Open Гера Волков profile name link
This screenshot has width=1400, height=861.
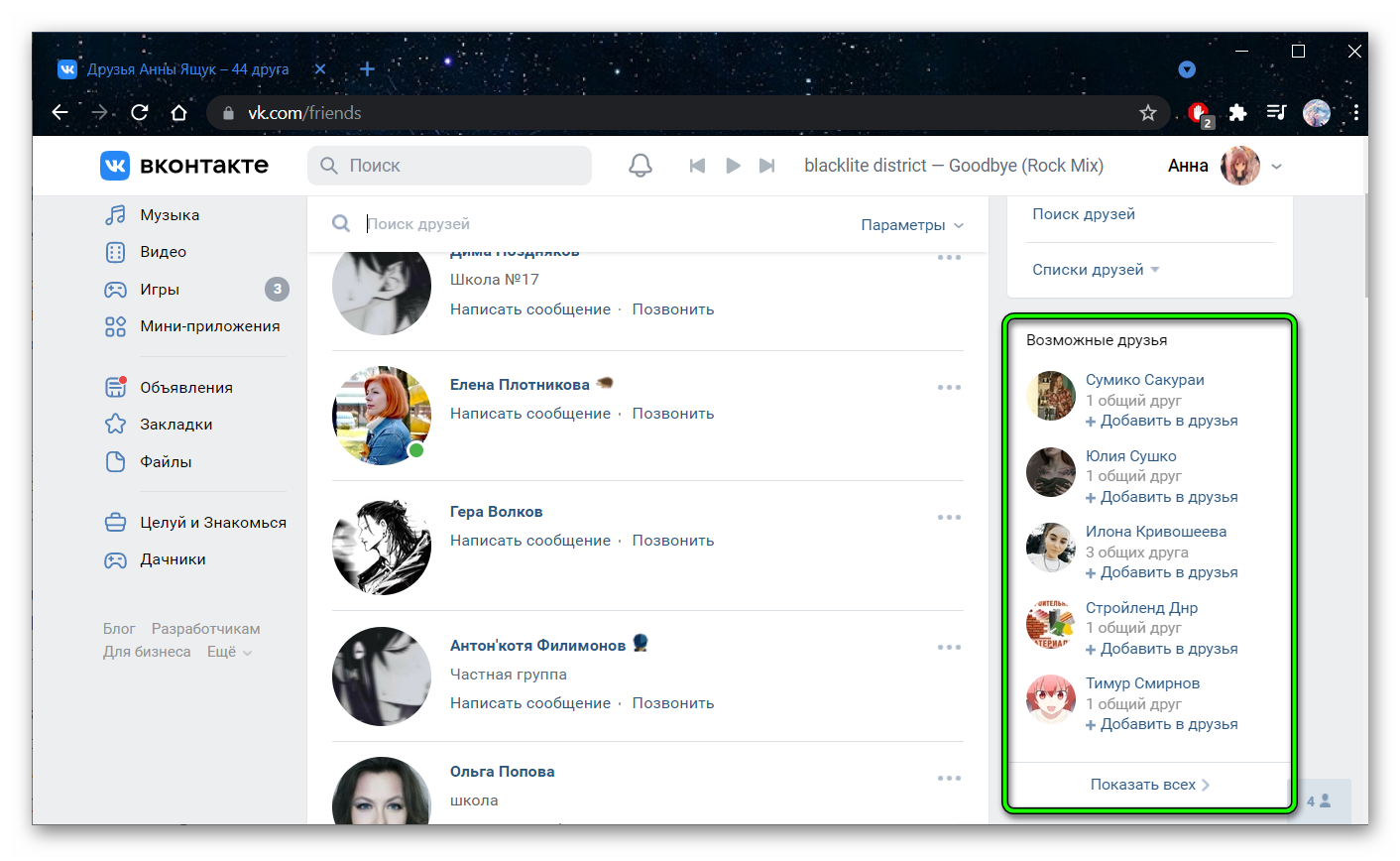click(497, 512)
